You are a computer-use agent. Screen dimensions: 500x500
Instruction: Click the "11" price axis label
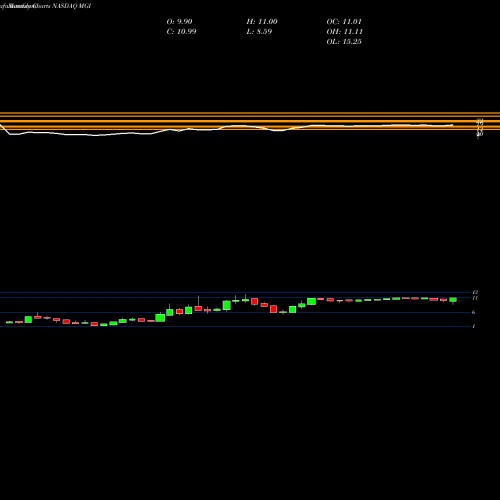click(x=475, y=298)
